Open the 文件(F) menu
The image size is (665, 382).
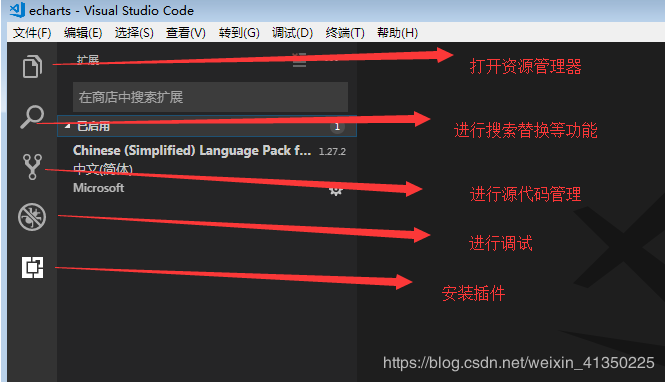coord(32,33)
